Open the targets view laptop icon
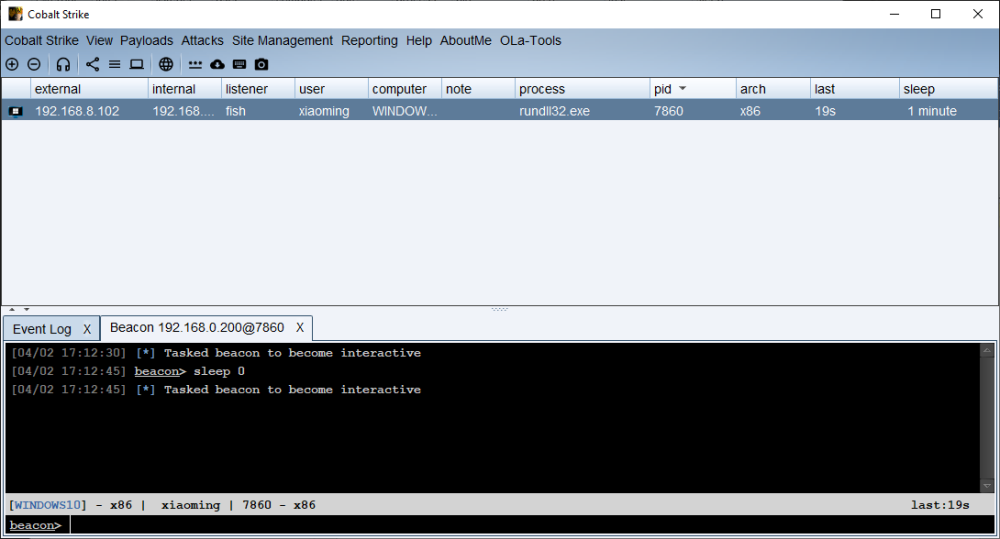 (136, 64)
